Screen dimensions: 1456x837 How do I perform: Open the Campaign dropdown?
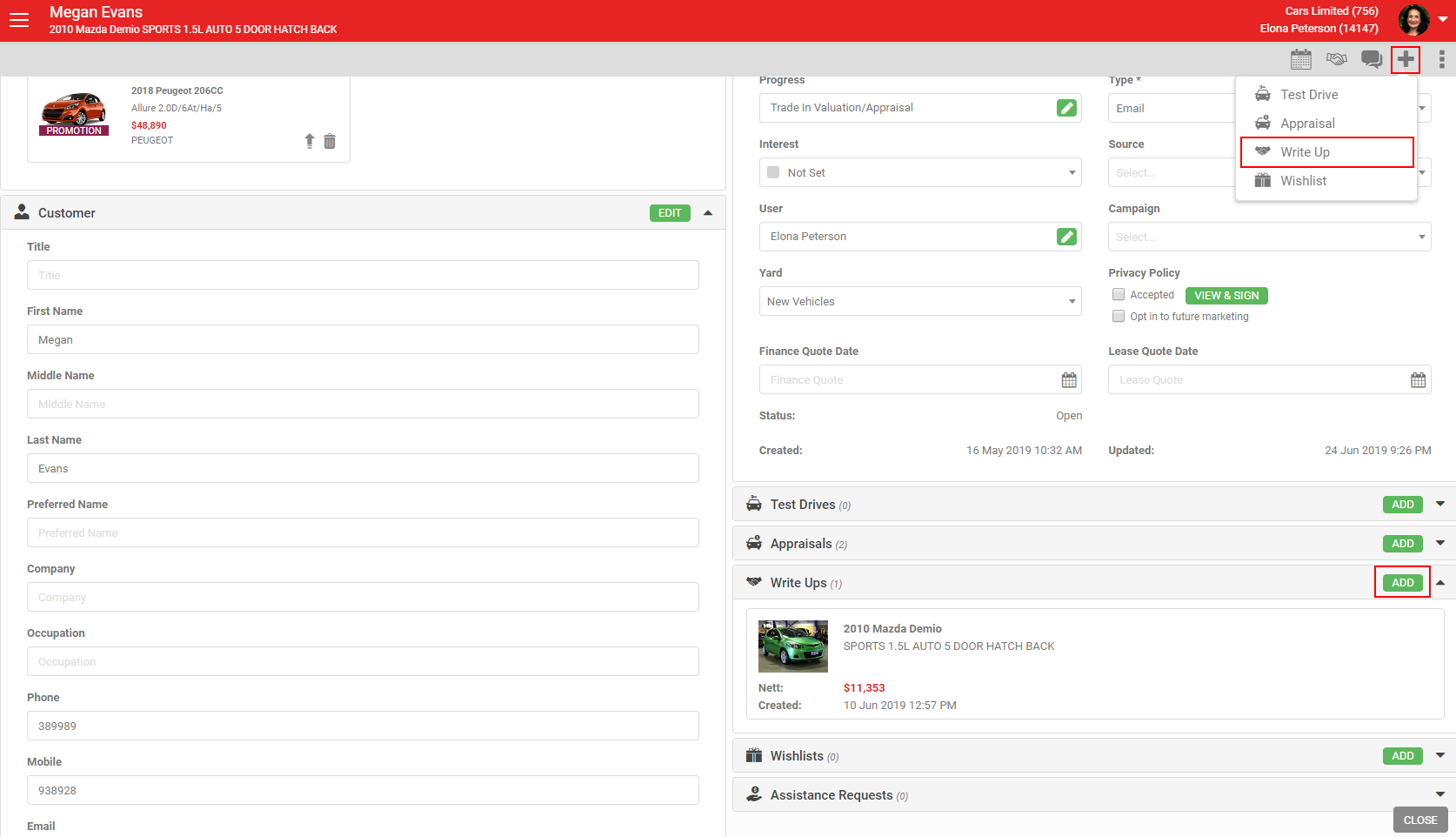point(1270,237)
